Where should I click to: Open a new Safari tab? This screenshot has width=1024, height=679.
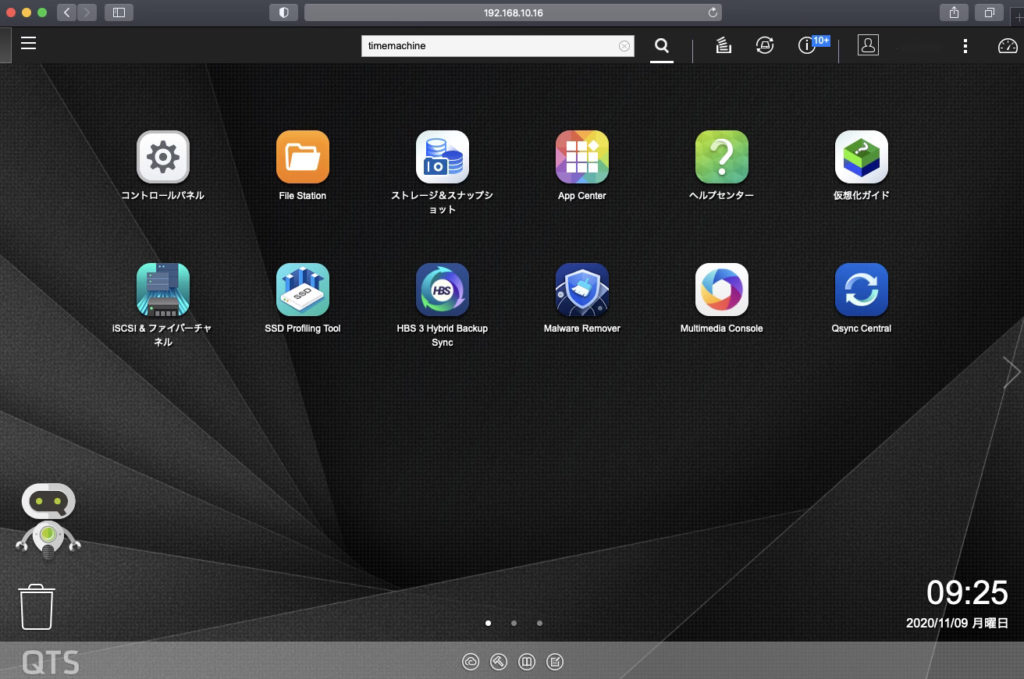point(1018,16)
